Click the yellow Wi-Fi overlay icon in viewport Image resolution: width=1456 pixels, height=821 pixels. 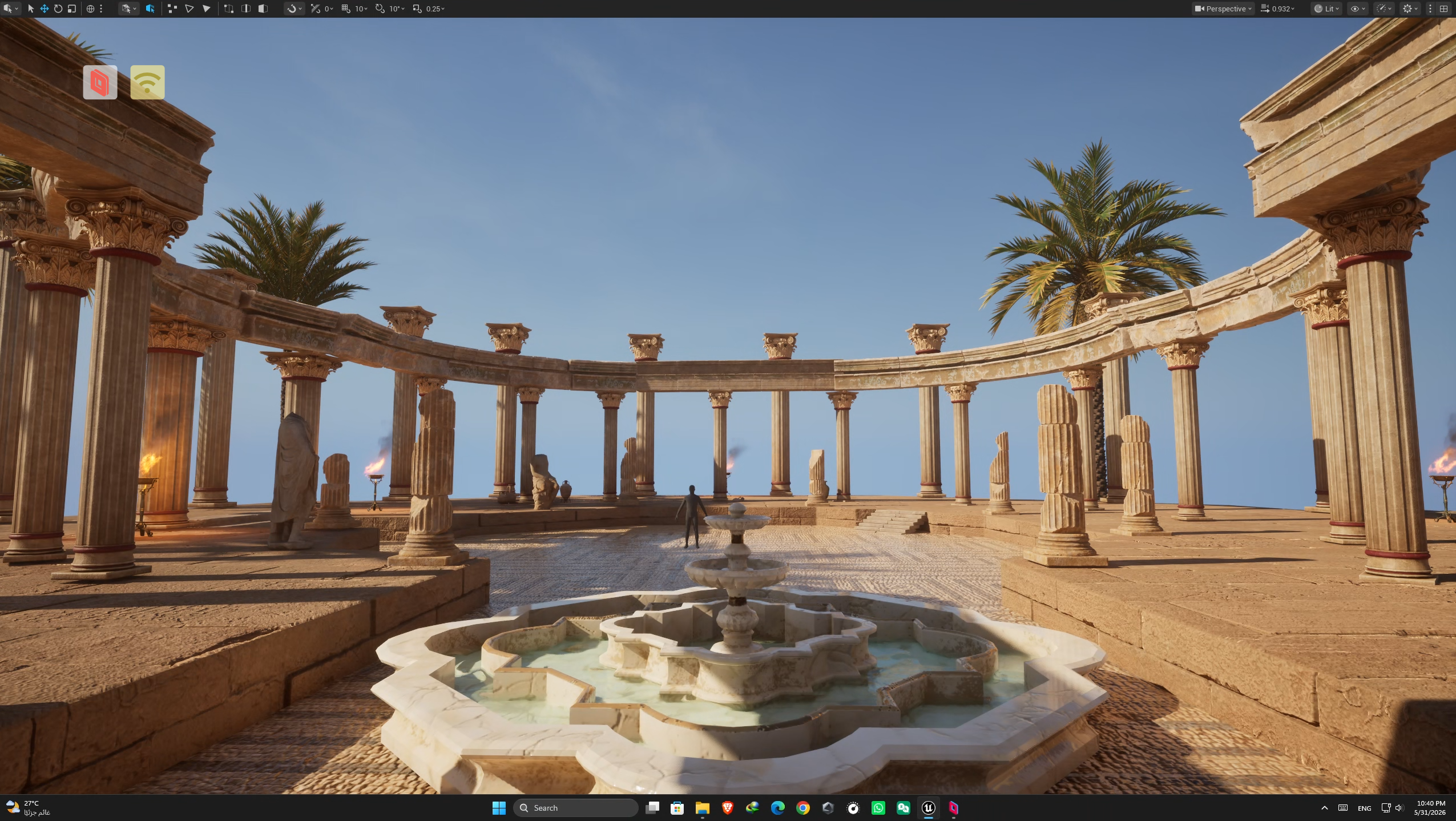147,82
